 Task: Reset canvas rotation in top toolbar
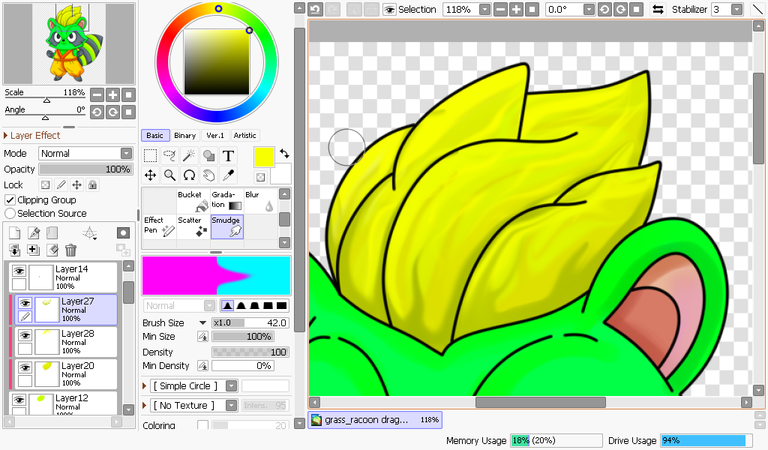[x=636, y=9]
